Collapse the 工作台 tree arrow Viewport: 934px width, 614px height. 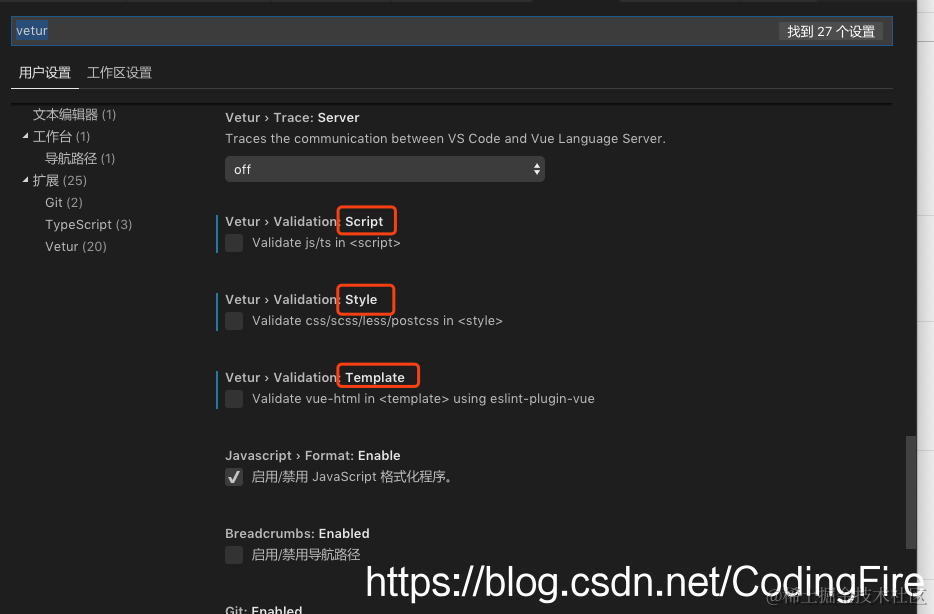pos(26,136)
